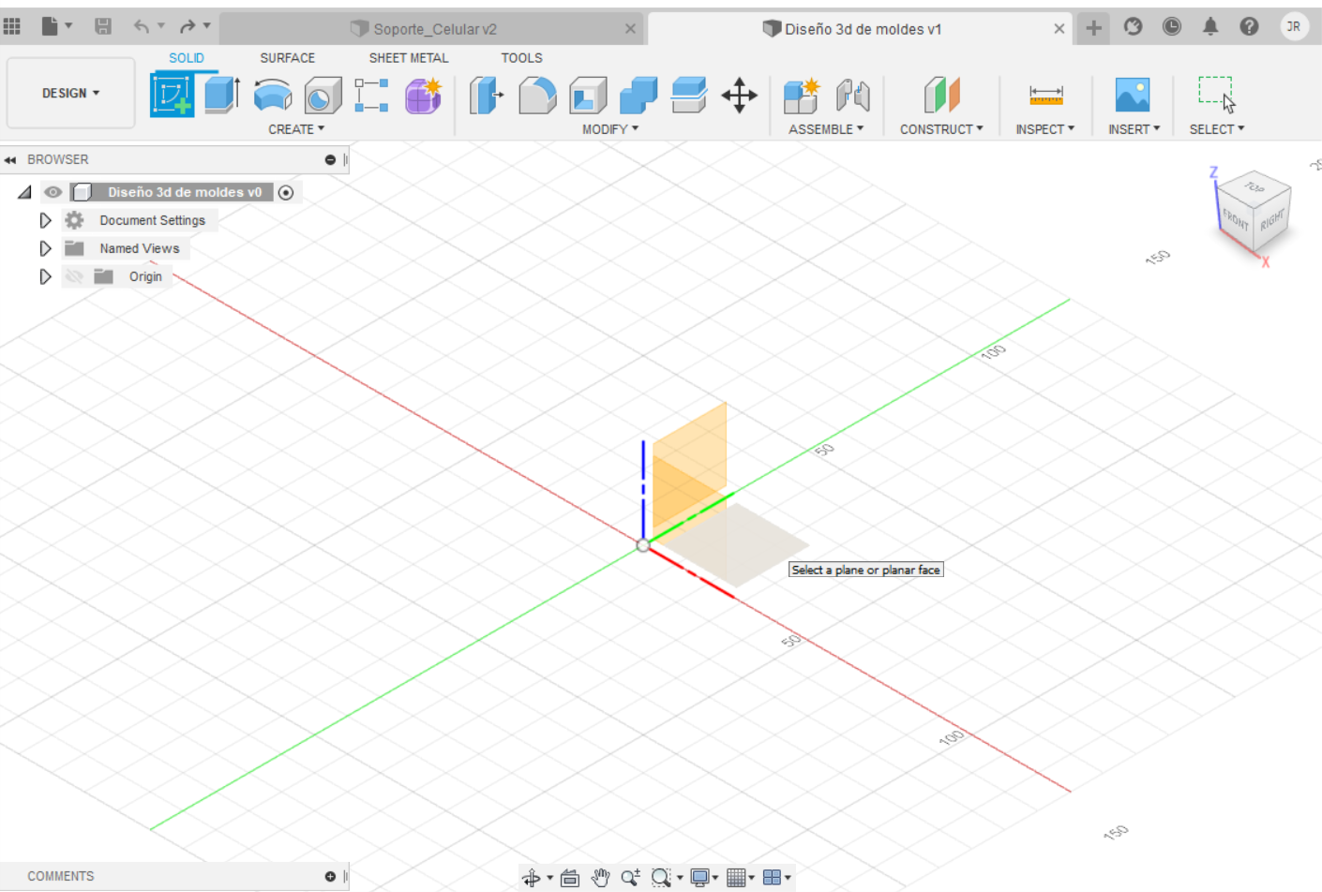Expand the Named Views node

click(x=45, y=248)
